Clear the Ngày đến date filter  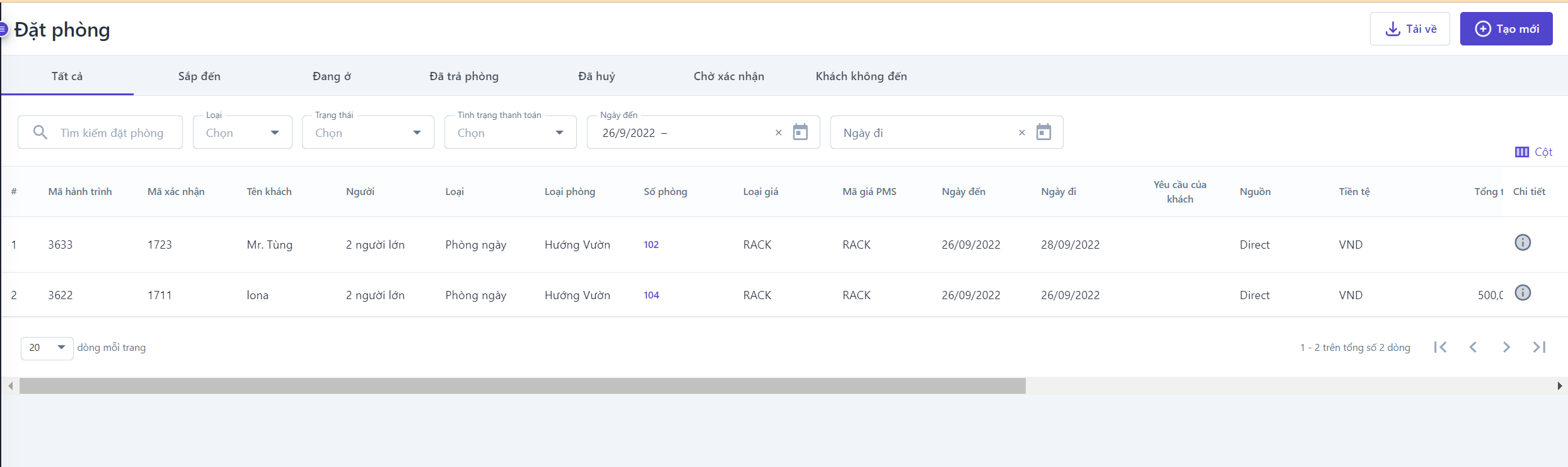pyautogui.click(x=778, y=133)
